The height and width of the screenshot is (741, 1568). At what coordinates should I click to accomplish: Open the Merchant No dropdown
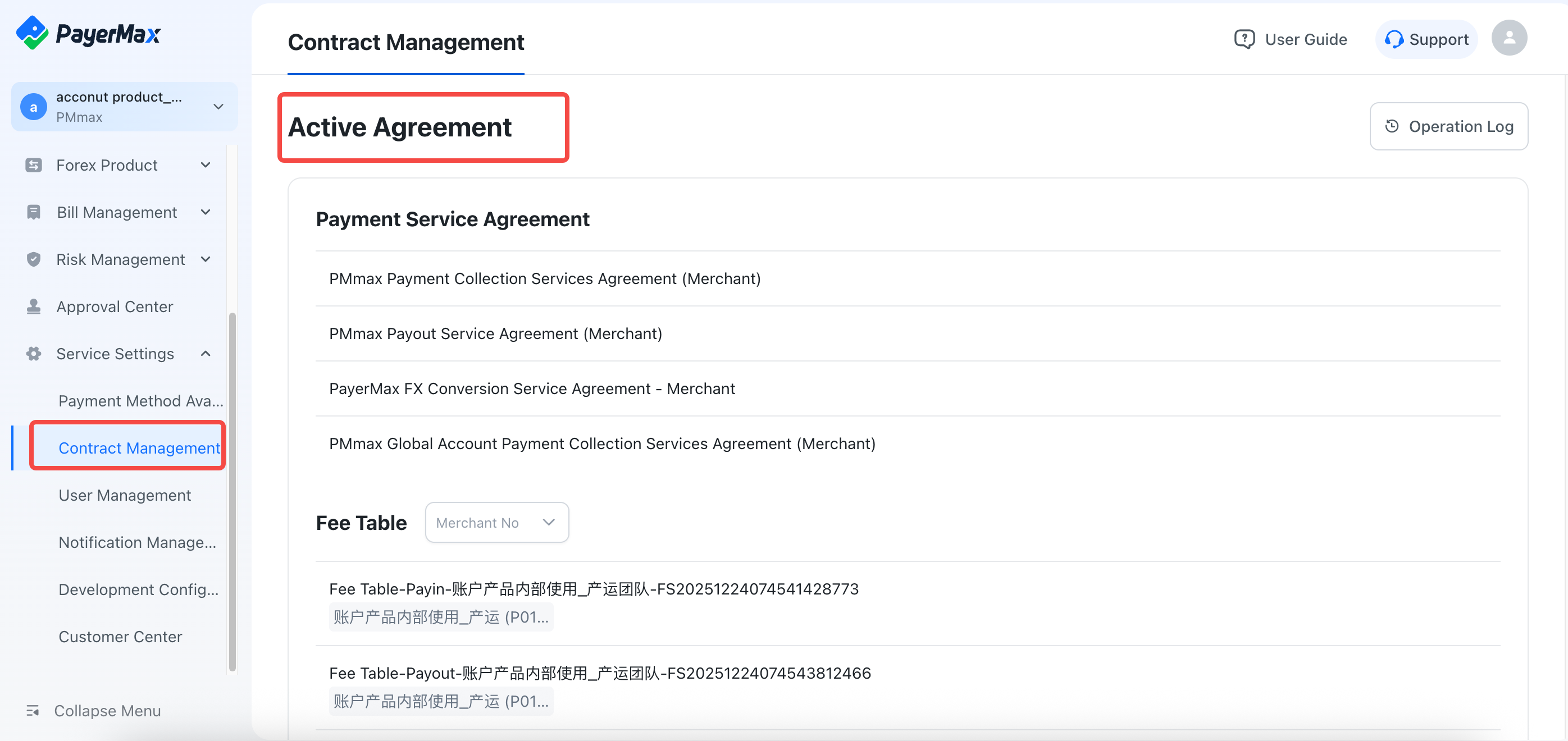click(x=496, y=523)
